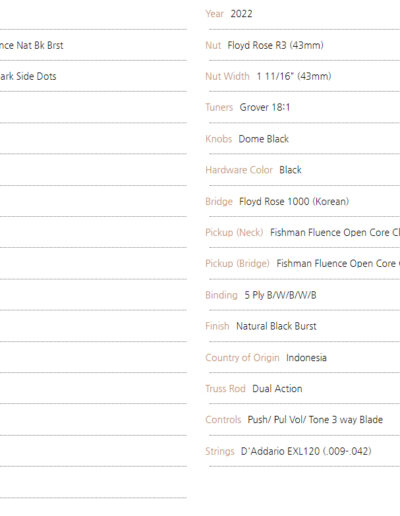The width and height of the screenshot is (400, 516).
Task: Click the Year 2022 specification value
Action: [241, 14]
